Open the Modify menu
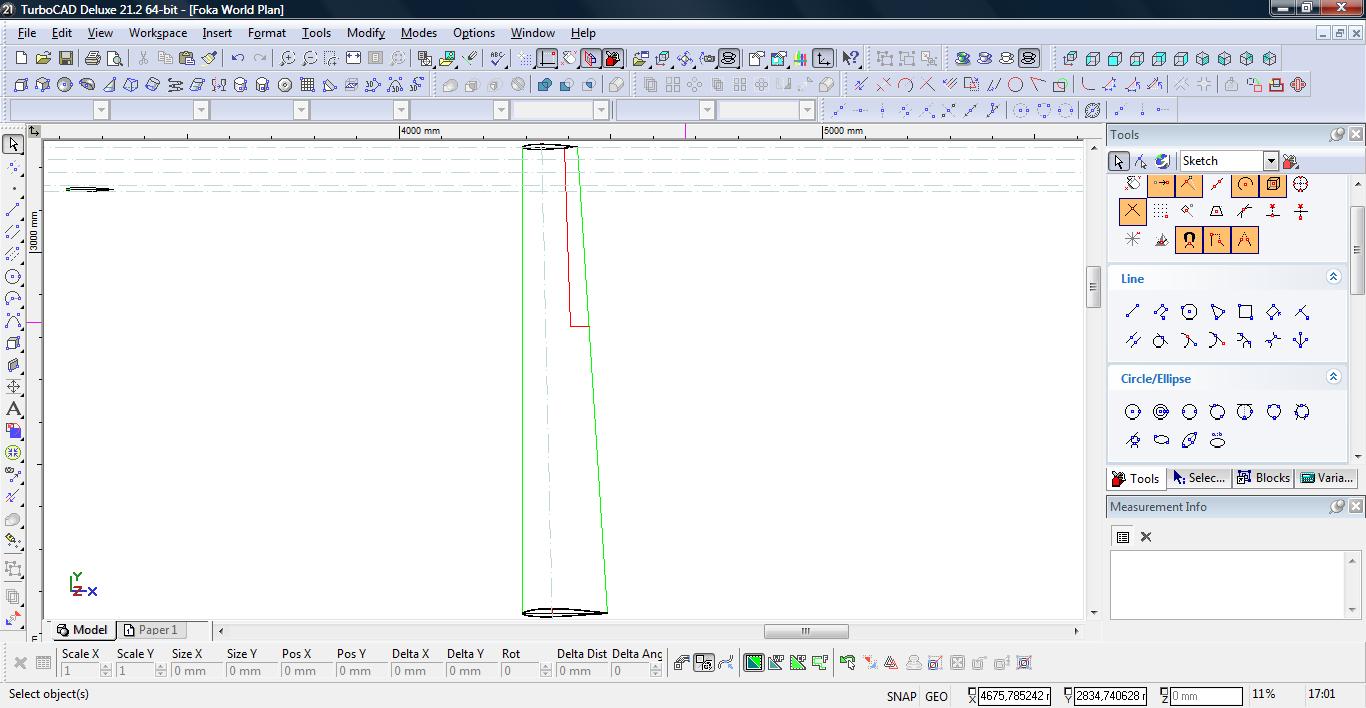The height and width of the screenshot is (708, 1366). click(x=365, y=33)
